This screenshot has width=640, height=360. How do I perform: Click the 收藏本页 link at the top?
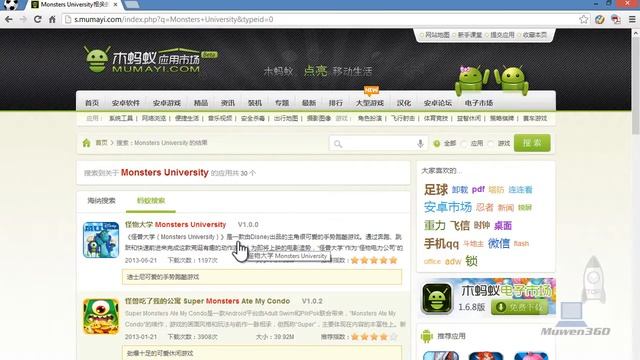point(535,35)
